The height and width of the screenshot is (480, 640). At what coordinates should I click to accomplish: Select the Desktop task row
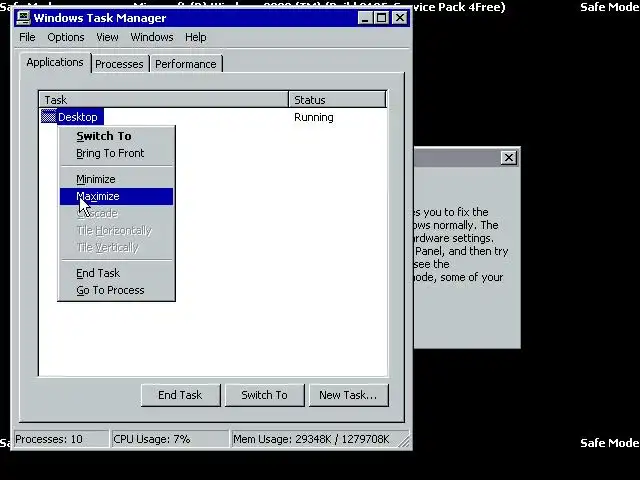click(213, 117)
